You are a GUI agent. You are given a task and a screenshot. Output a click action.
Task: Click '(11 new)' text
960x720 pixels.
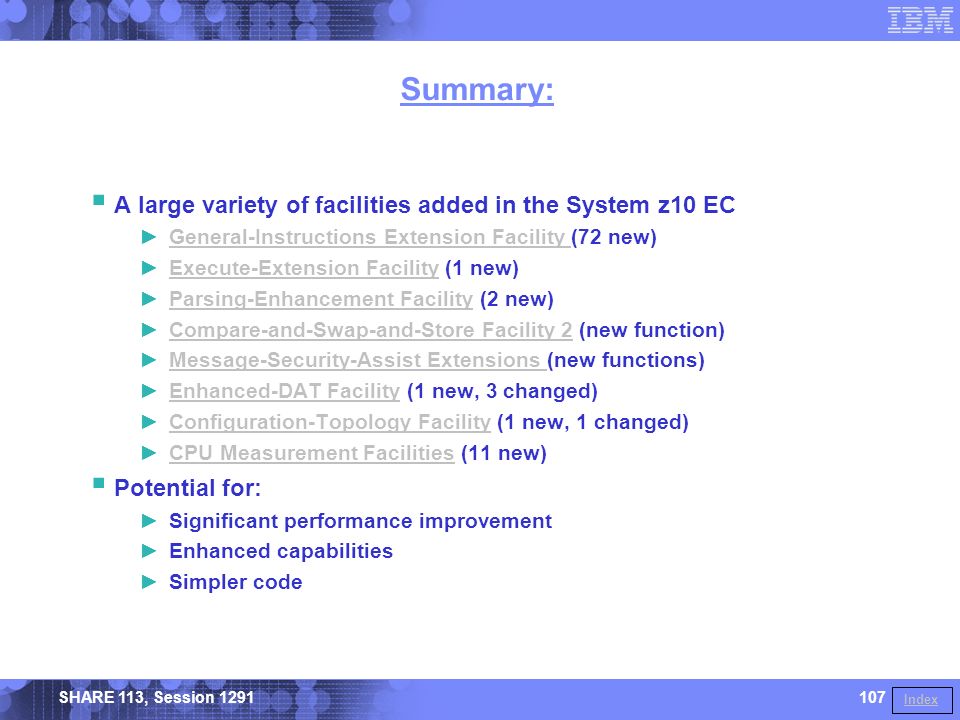[x=504, y=453]
